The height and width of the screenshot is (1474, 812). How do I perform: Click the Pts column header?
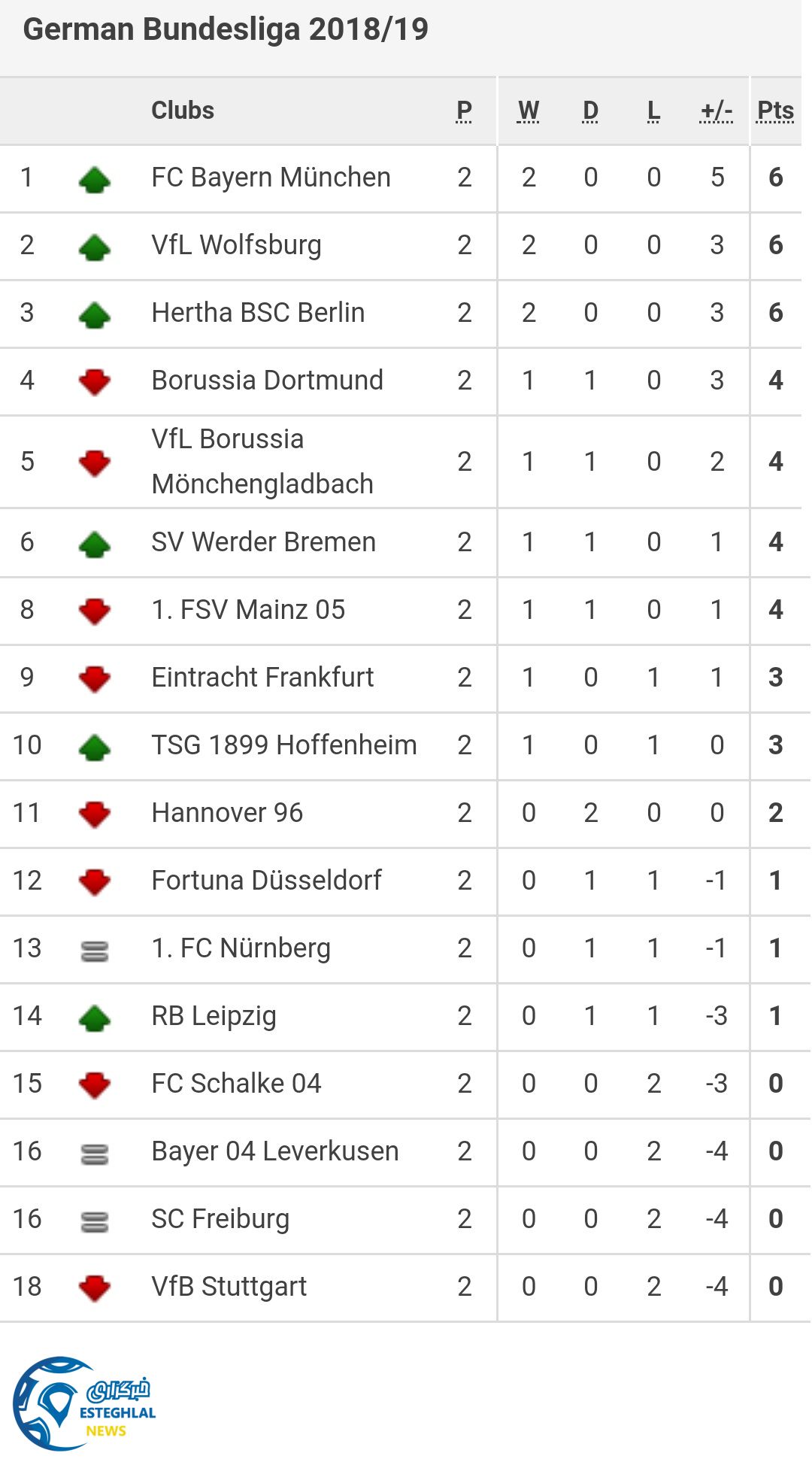(775, 111)
